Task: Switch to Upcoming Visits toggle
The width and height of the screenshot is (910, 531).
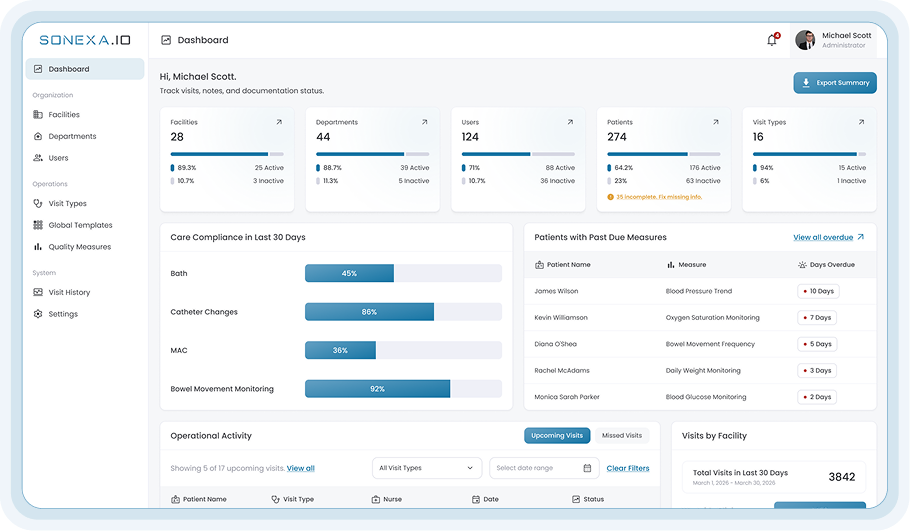Action: (x=557, y=435)
